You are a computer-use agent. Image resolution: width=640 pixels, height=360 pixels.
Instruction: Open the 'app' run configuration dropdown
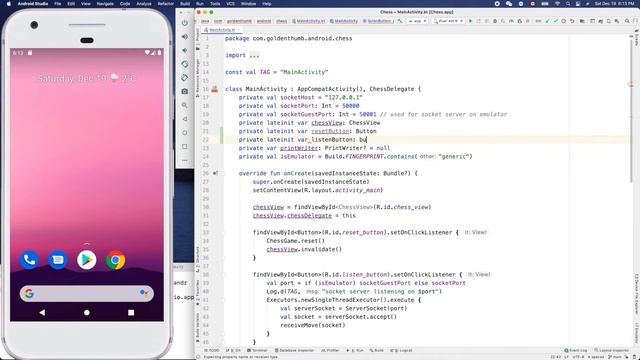click(417, 21)
